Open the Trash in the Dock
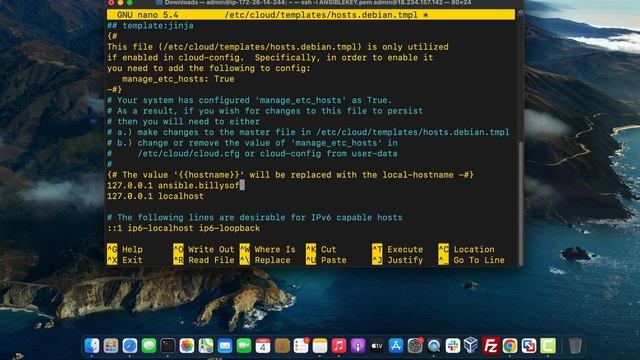The width and height of the screenshot is (640, 360). coord(575,346)
